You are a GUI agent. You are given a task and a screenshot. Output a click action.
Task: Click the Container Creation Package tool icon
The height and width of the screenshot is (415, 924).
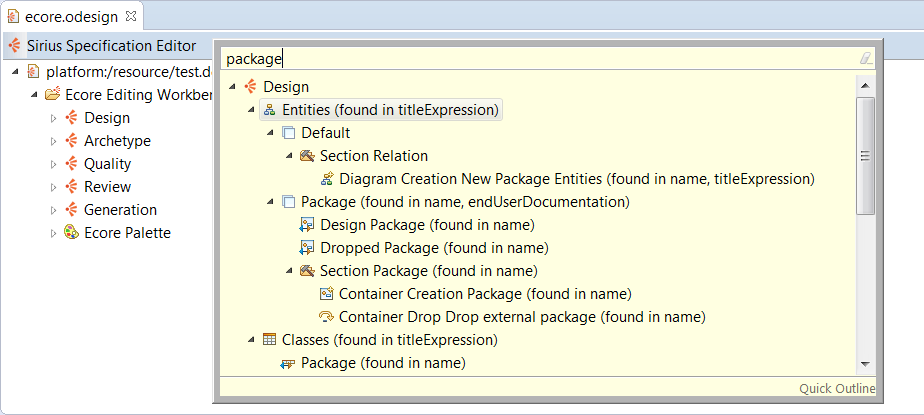[326, 294]
